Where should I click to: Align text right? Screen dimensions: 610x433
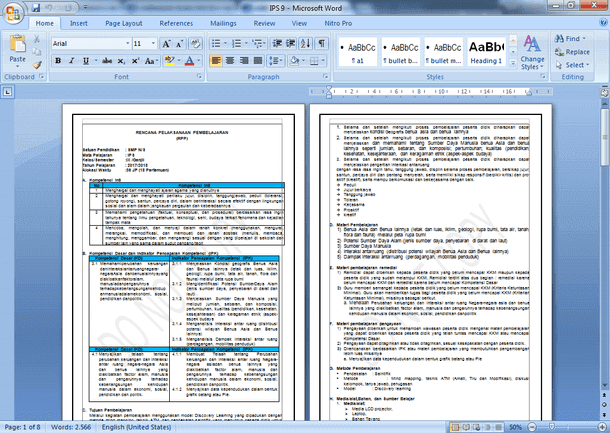pos(244,61)
